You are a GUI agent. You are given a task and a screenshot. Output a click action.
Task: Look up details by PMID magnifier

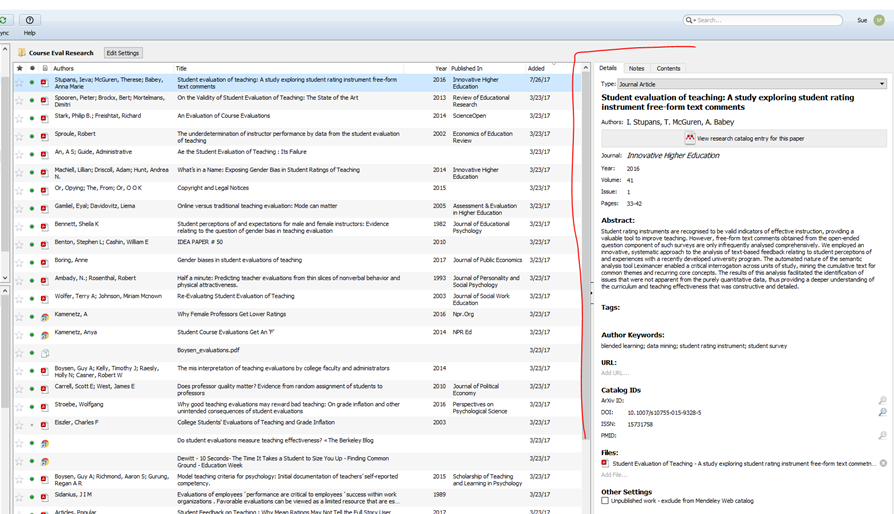tap(883, 435)
